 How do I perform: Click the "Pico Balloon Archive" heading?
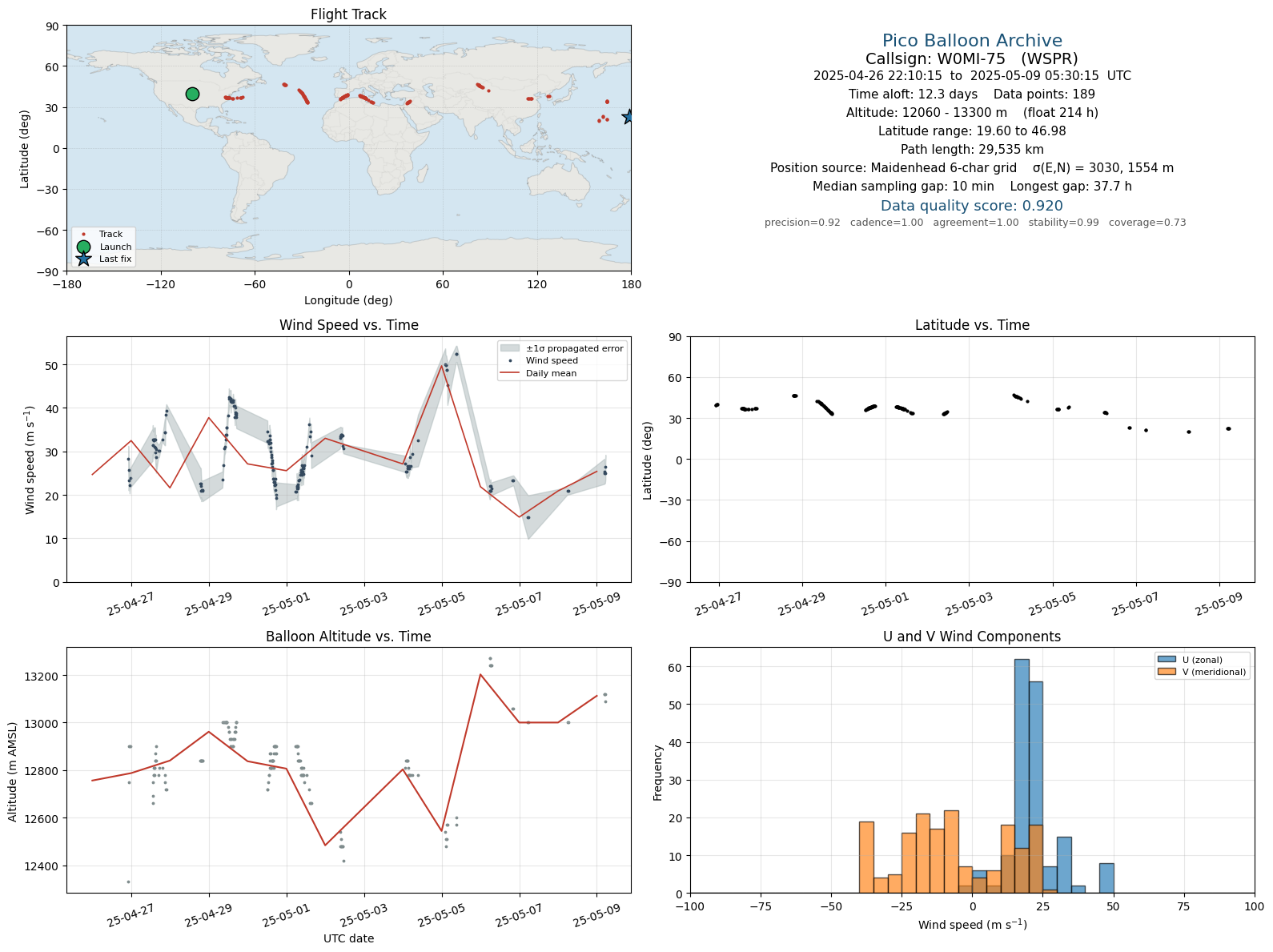pos(972,41)
